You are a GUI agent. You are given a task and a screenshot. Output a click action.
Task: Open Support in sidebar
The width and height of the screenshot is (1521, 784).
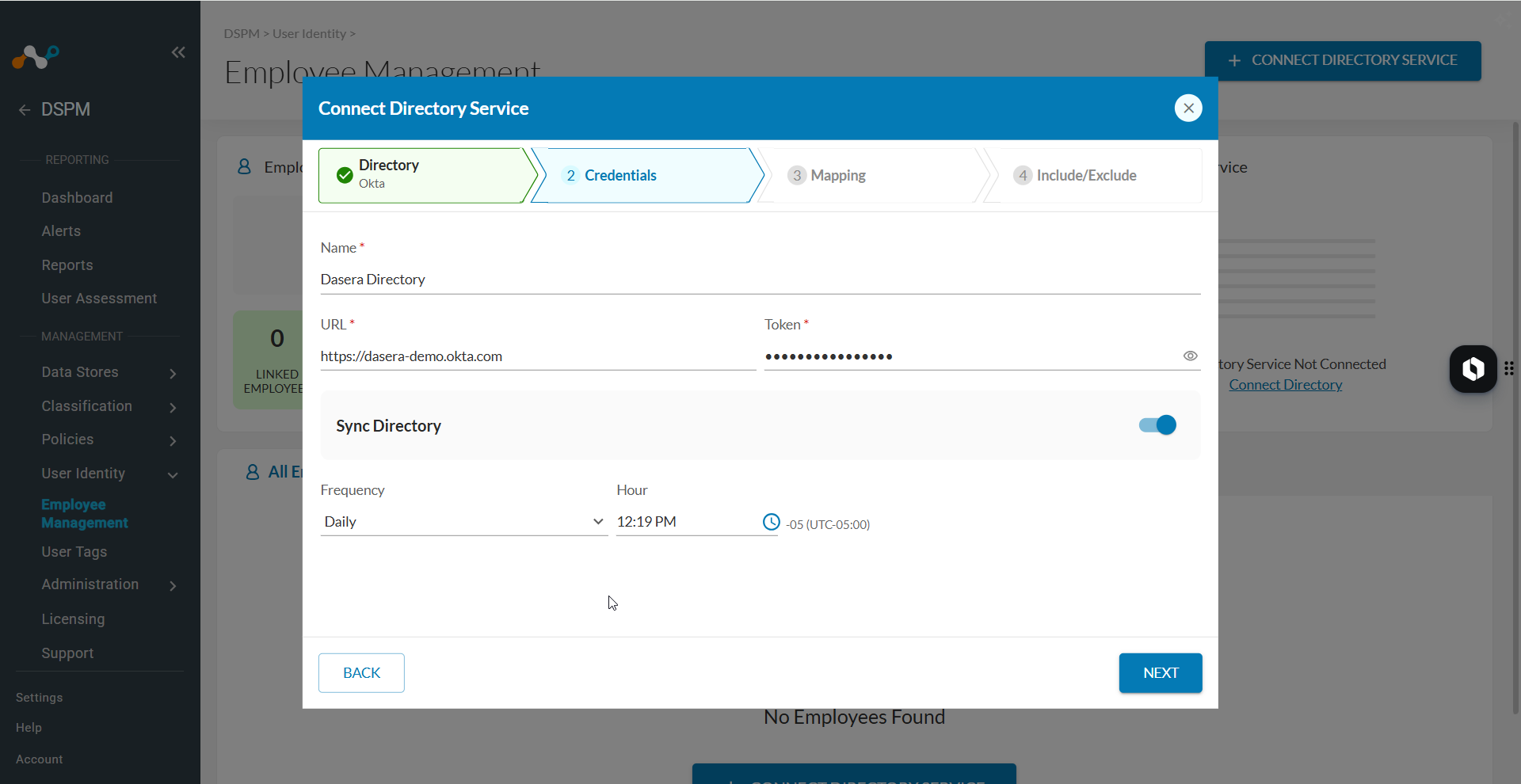tap(67, 653)
